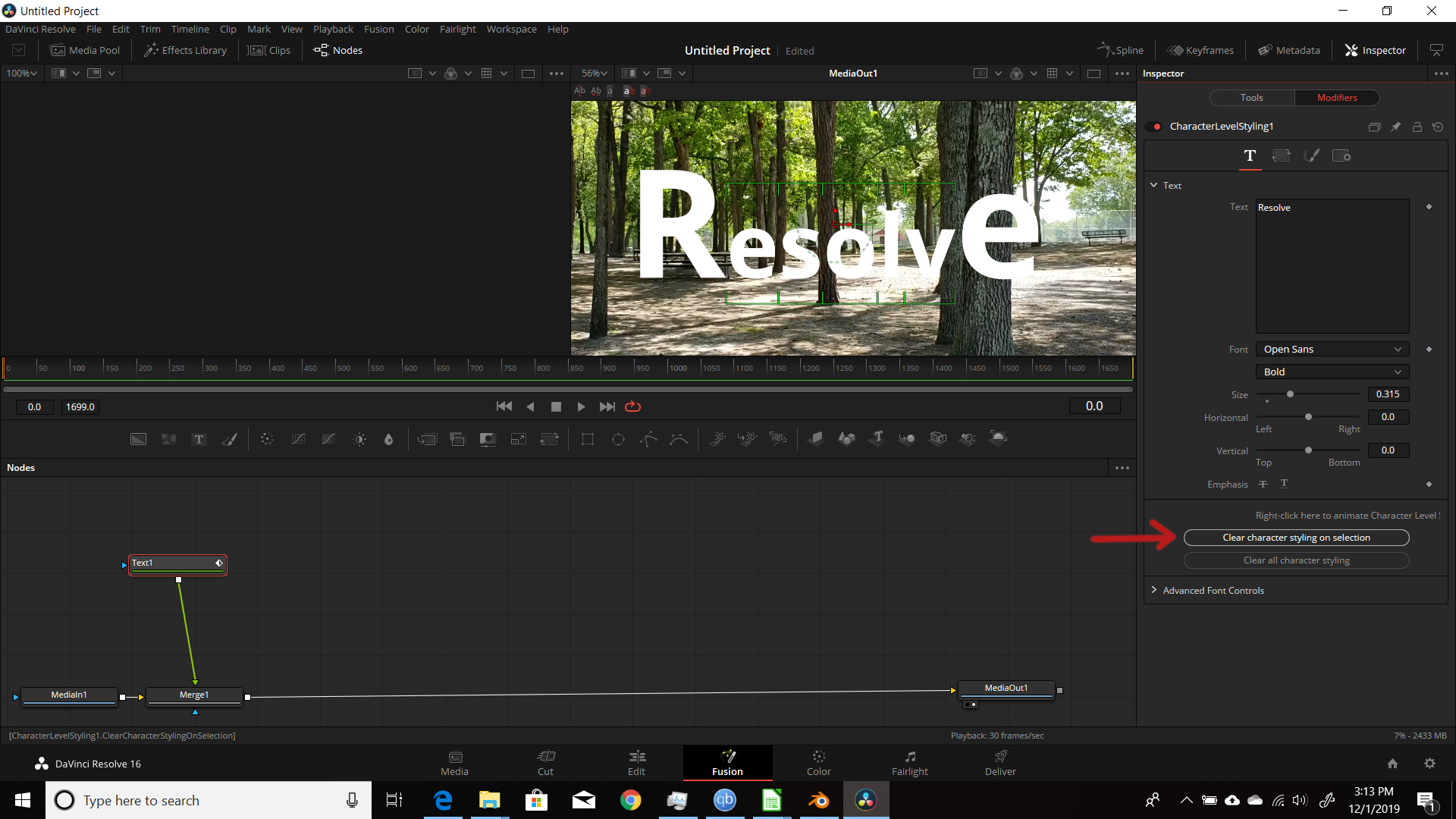
Task: Pin the CharacterLevelStyling1 inspector
Action: click(x=1395, y=127)
